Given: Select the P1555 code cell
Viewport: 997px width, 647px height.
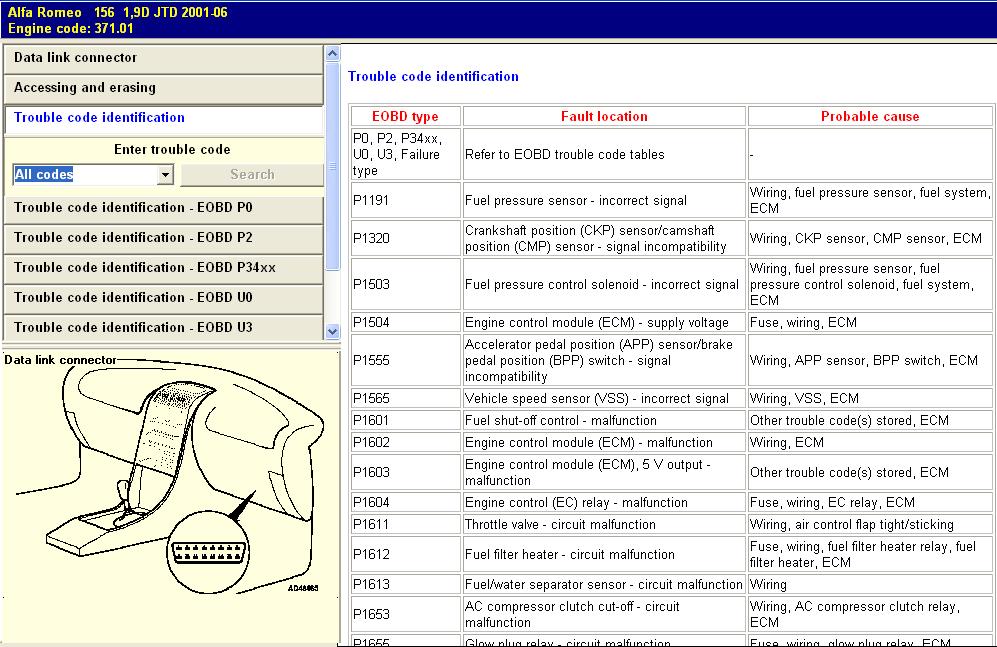Looking at the screenshot, I should (405, 360).
